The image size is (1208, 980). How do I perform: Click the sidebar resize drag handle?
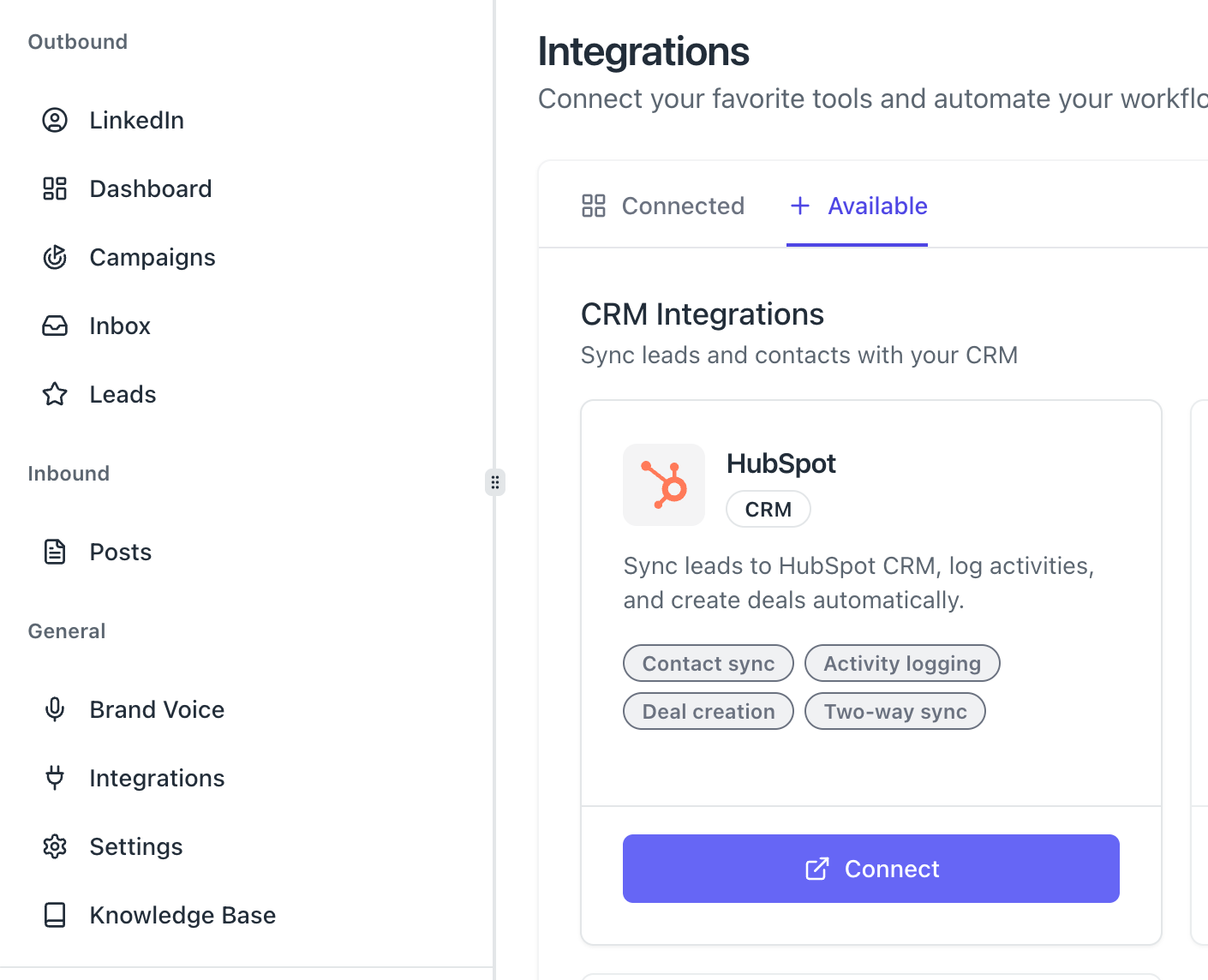[495, 482]
